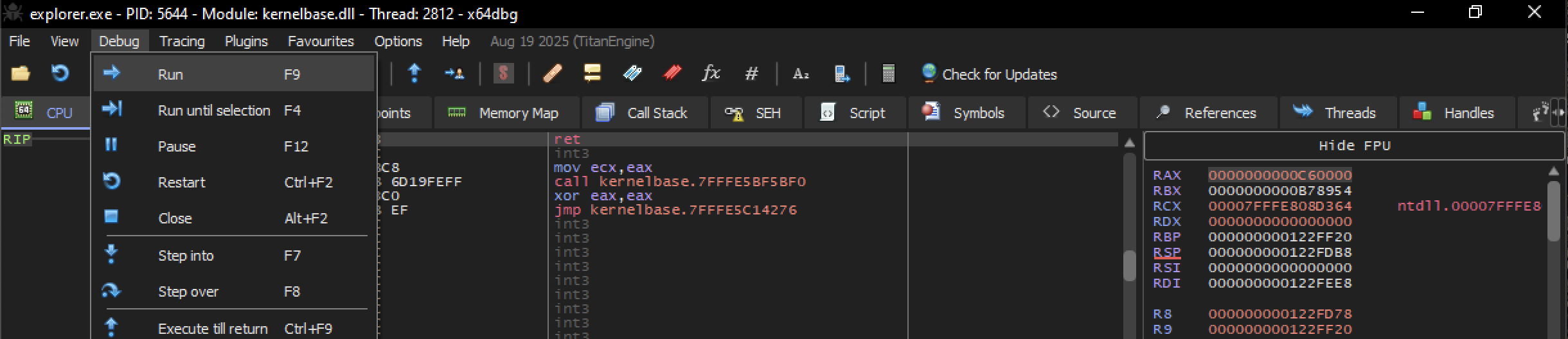Click the Memory Map tab chip icon
The width and height of the screenshot is (1568, 339).
(x=457, y=113)
